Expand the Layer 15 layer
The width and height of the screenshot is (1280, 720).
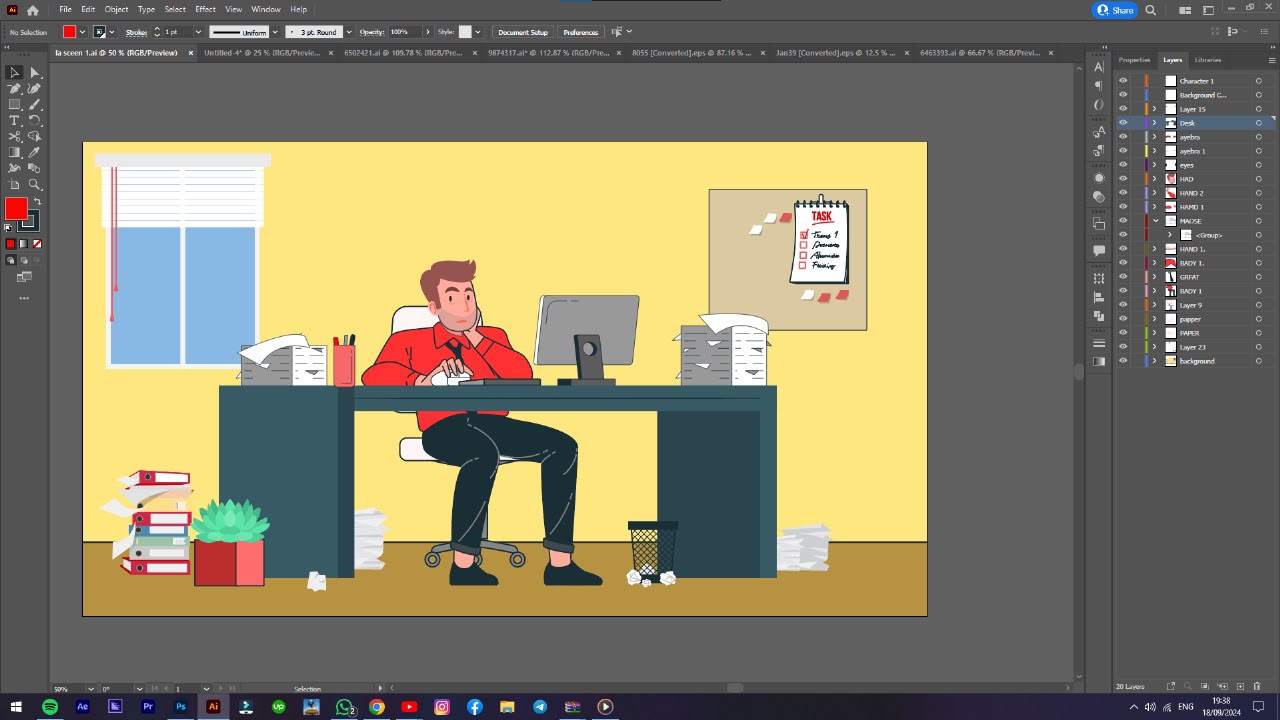pyautogui.click(x=1155, y=109)
